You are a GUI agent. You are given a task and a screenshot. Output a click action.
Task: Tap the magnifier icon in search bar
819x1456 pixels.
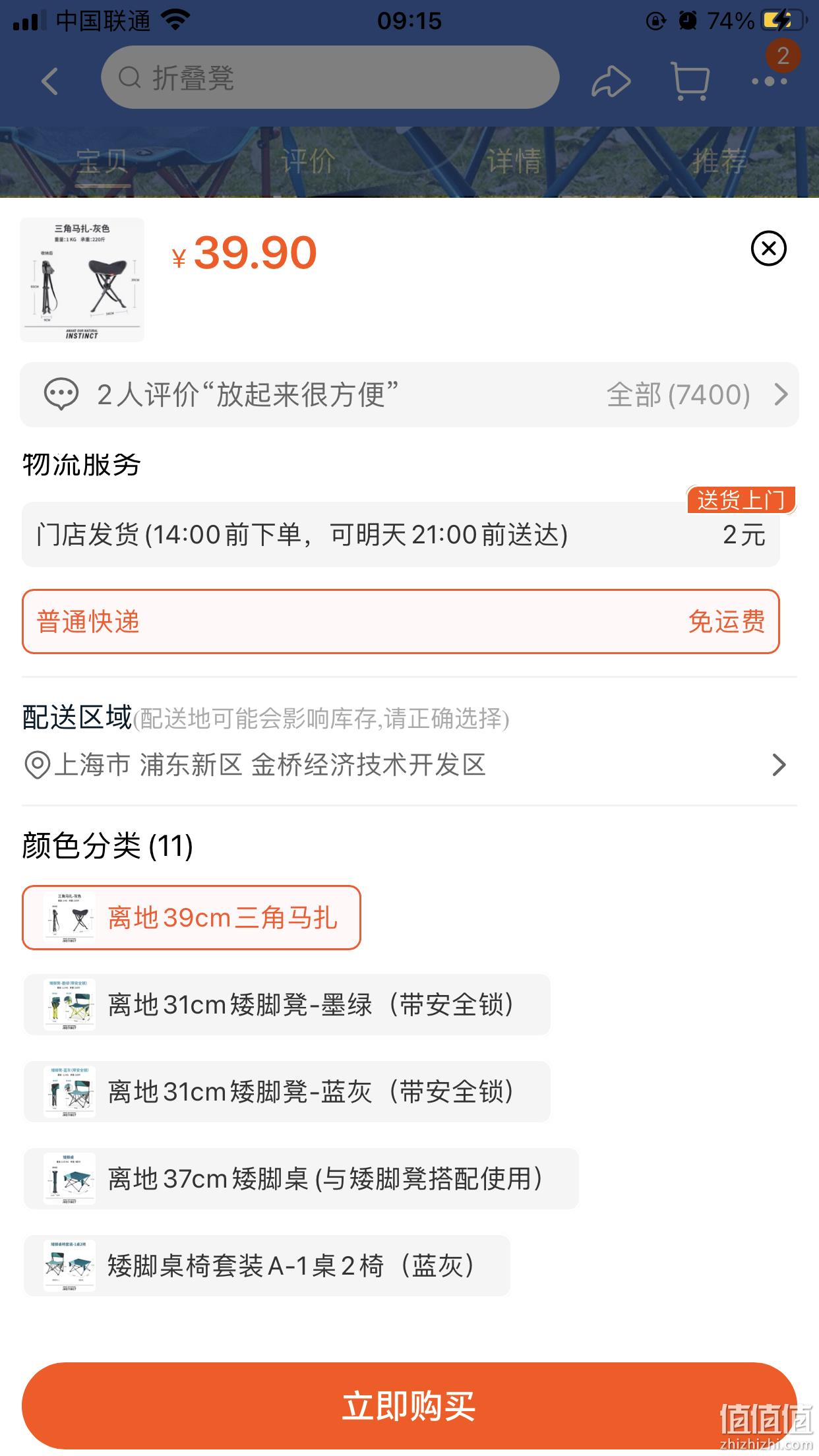pyautogui.click(x=130, y=78)
